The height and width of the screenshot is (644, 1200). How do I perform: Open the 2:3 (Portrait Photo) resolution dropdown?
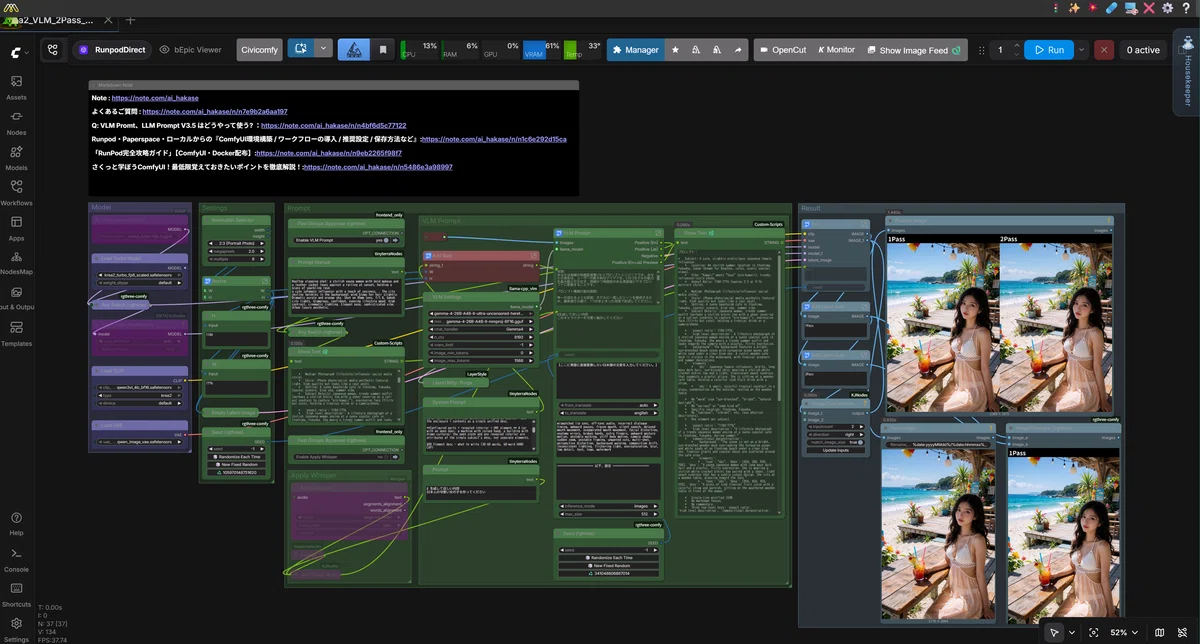(x=236, y=243)
